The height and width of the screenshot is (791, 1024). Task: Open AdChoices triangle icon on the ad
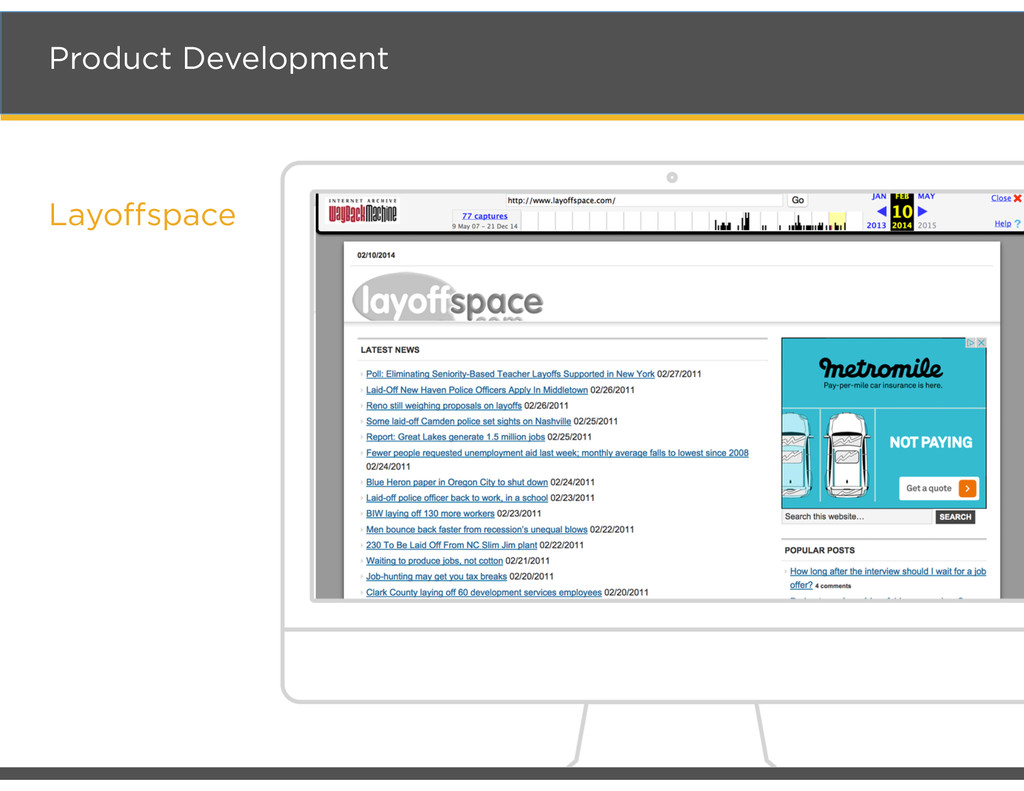(x=970, y=343)
